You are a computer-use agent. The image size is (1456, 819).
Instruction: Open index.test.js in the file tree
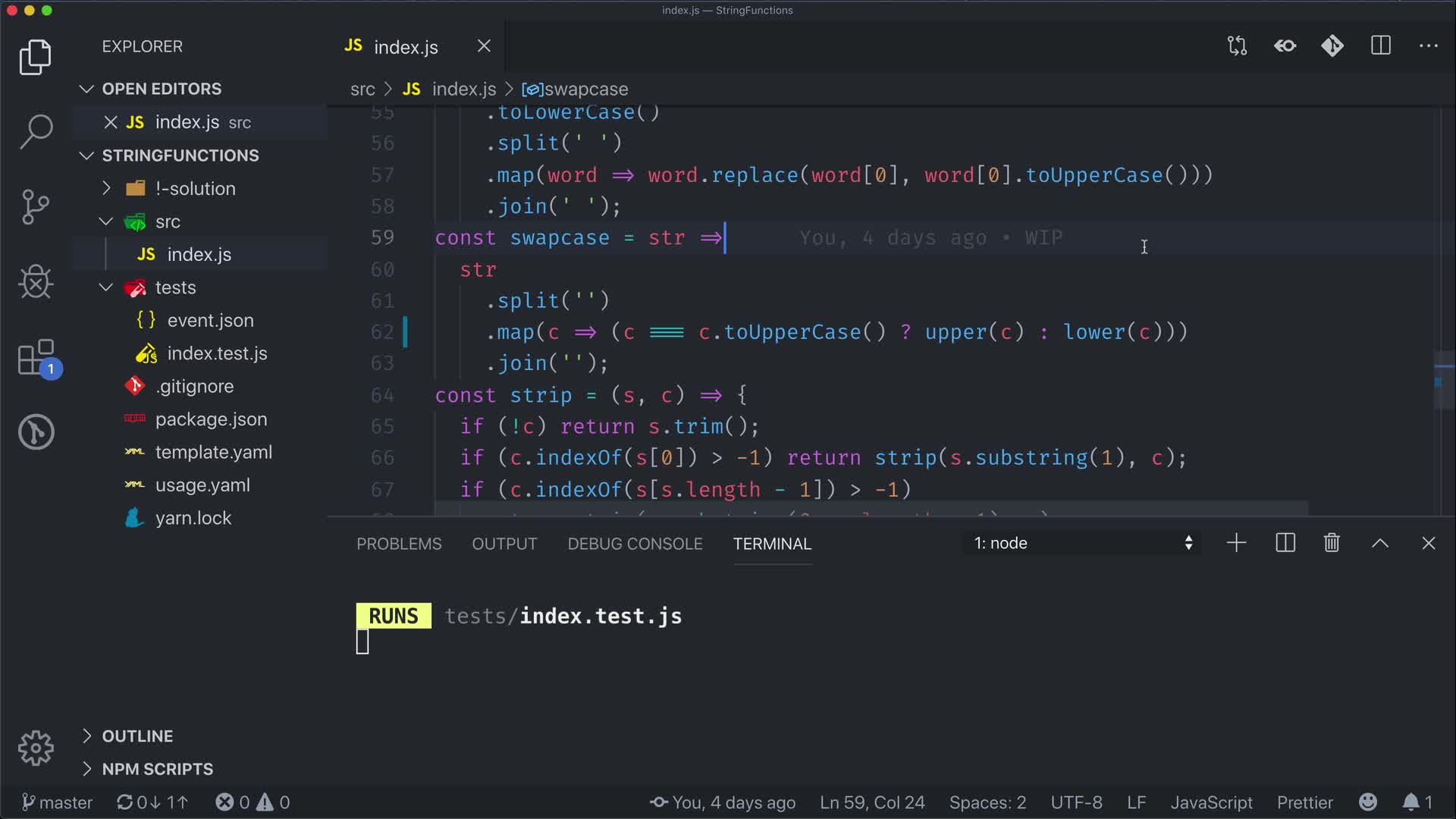tap(217, 353)
